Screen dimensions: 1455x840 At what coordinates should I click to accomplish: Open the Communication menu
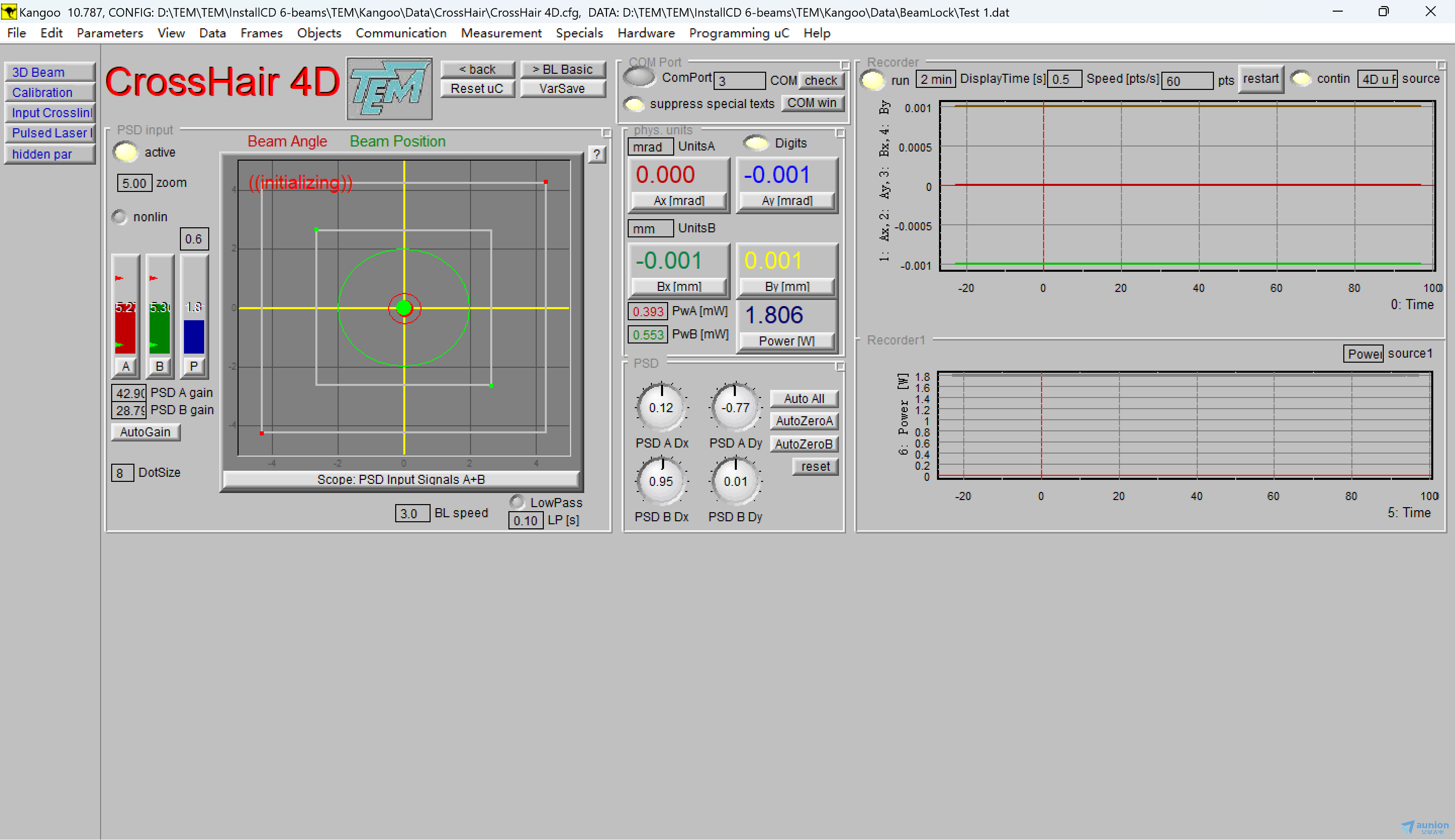[x=401, y=33]
